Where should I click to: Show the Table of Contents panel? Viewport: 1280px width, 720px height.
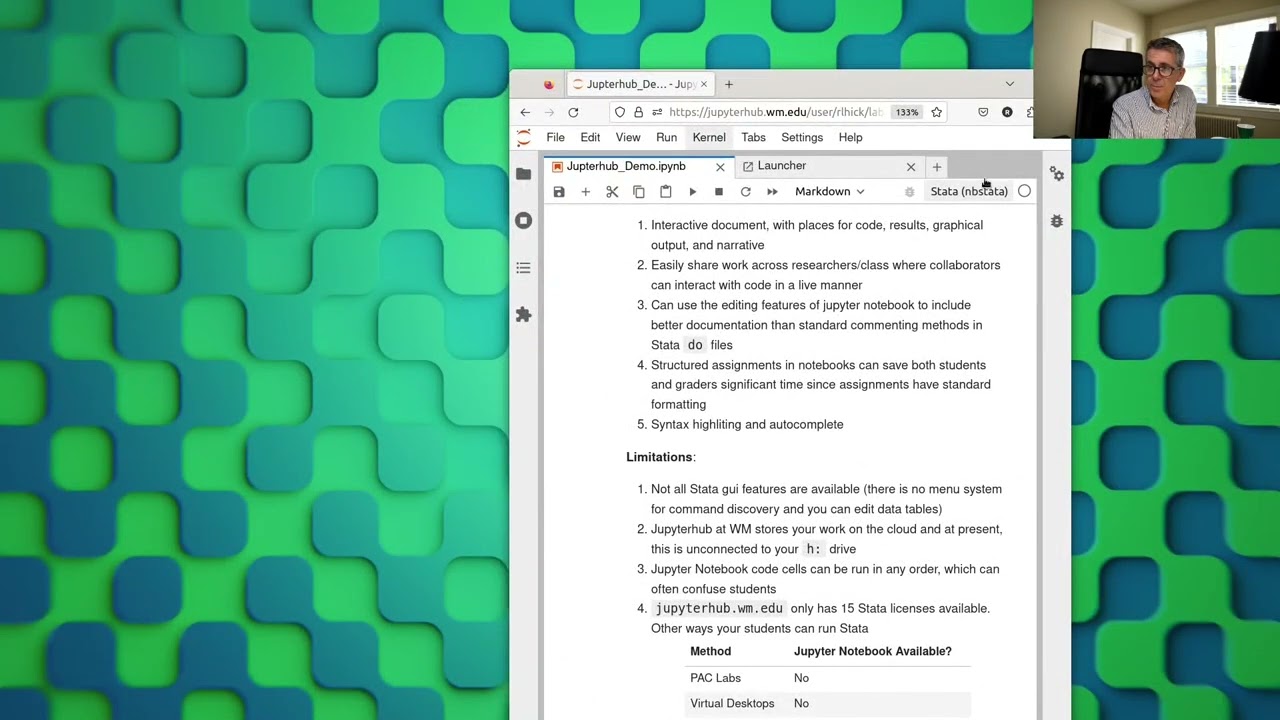(523, 267)
